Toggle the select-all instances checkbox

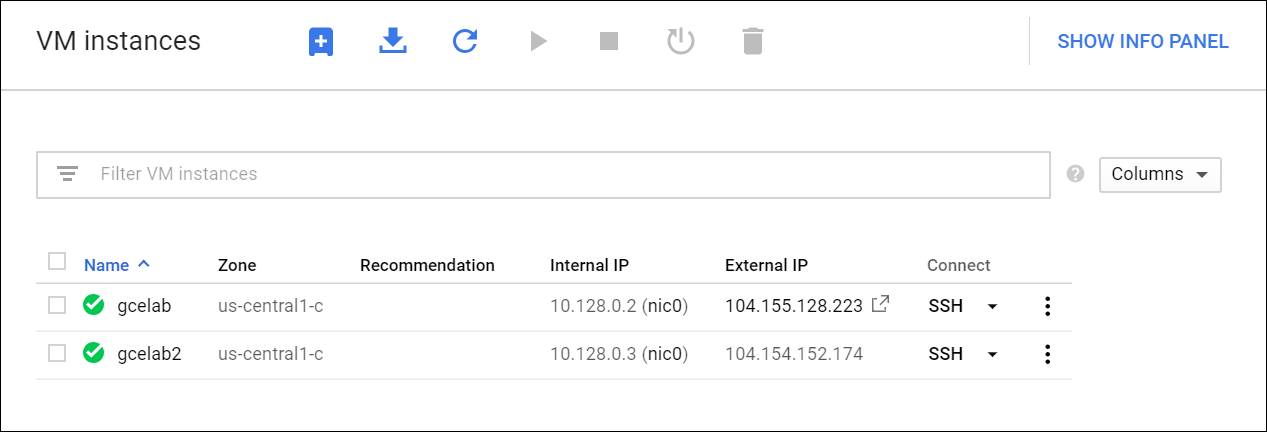pos(57,262)
